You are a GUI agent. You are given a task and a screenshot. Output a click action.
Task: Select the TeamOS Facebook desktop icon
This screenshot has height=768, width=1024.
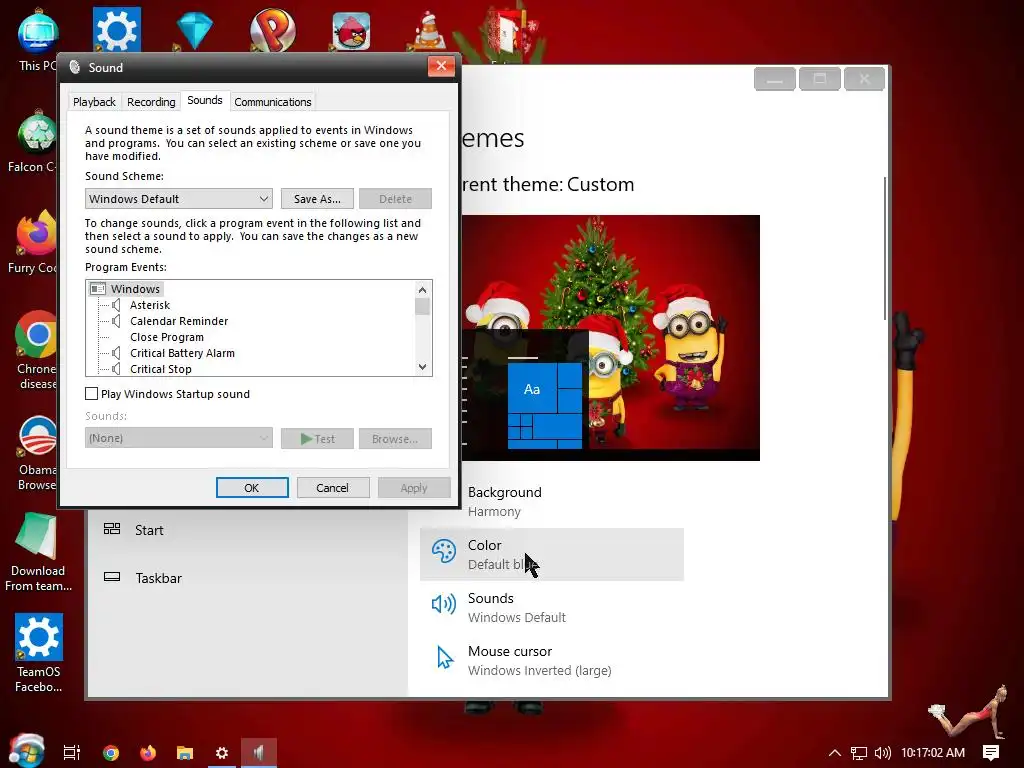(x=39, y=652)
